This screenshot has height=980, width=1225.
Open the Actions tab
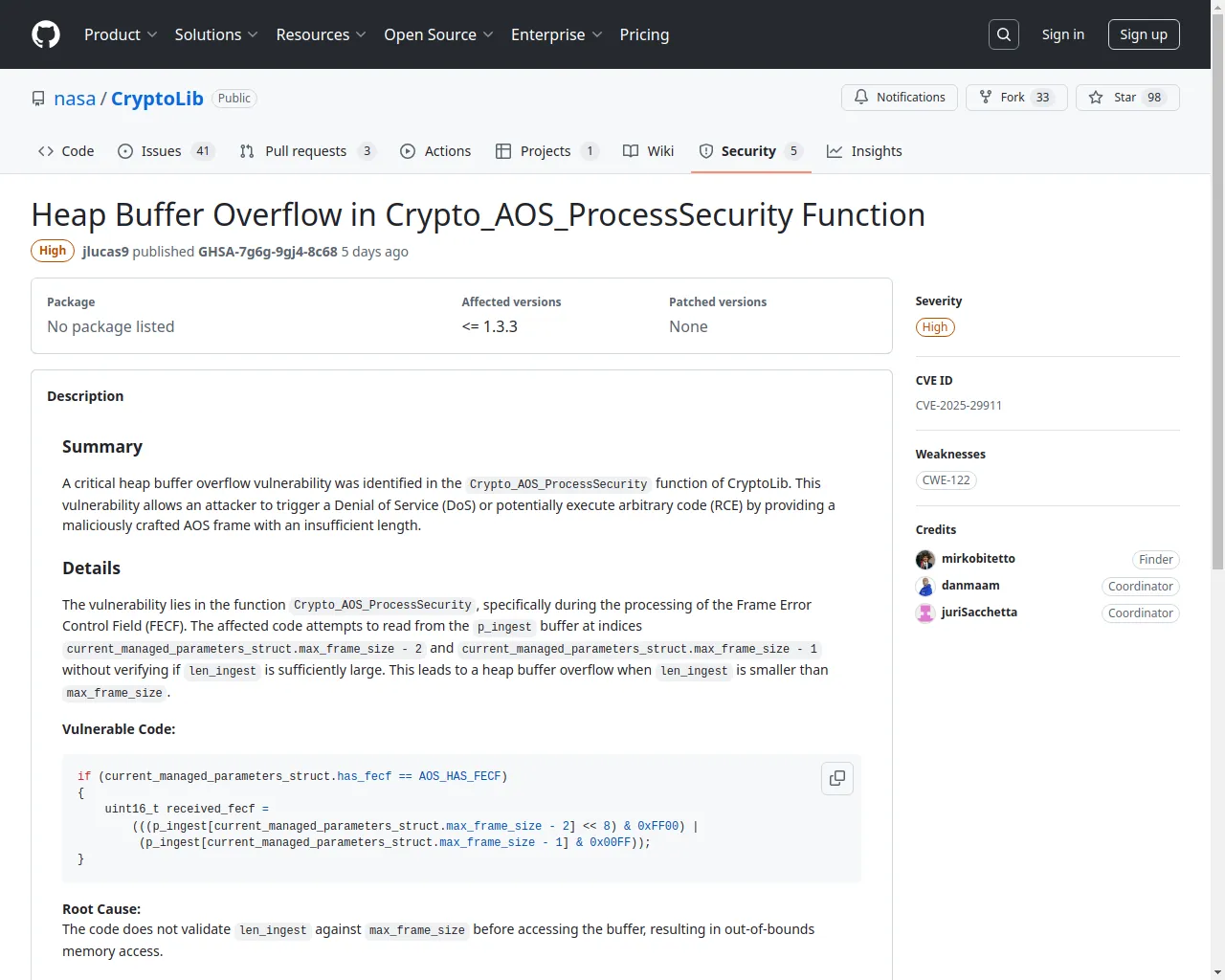435,151
